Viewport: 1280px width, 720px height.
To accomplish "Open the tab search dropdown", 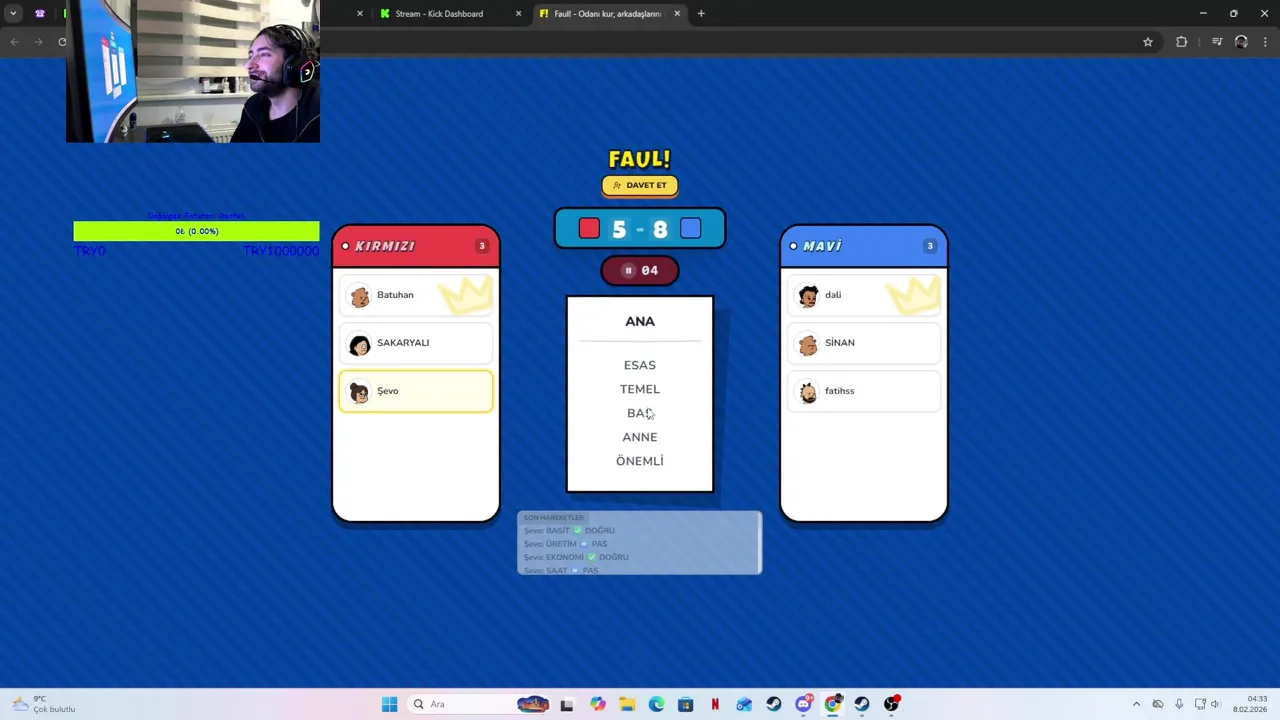I will click(13, 14).
